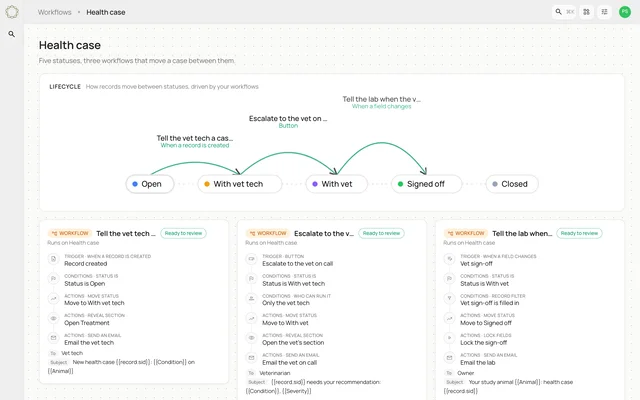
Task: Open the settings sliders icon in top bar
Action: click(x=604, y=12)
